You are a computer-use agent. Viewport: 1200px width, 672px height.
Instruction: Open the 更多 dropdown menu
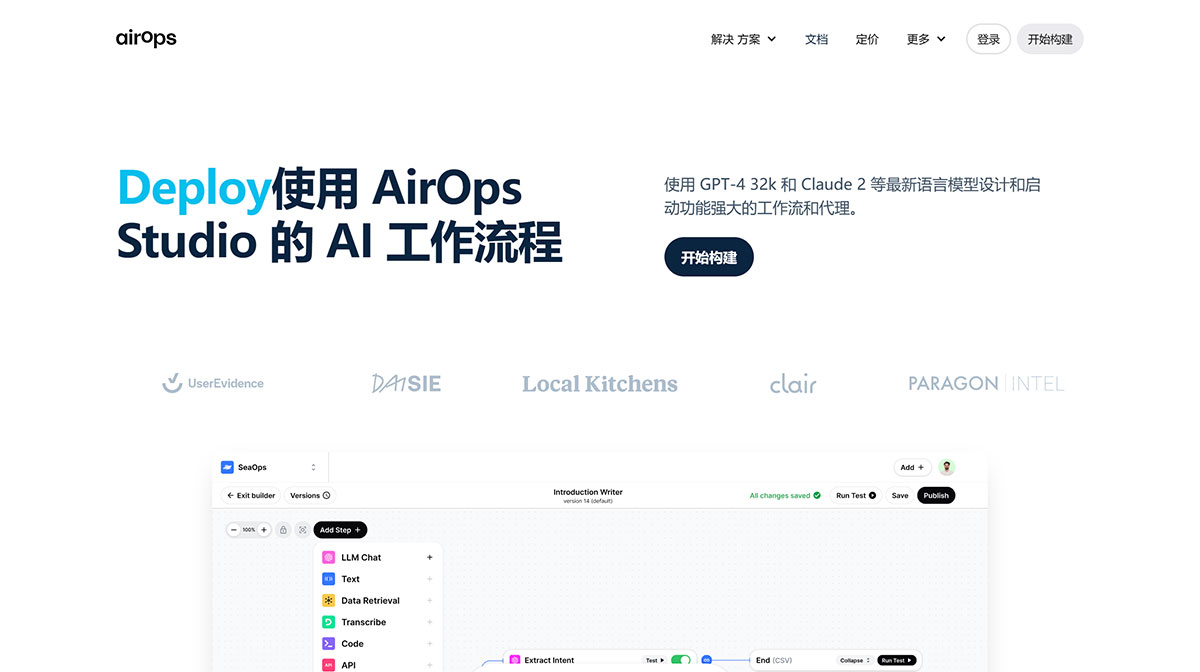pyautogui.click(x=924, y=39)
